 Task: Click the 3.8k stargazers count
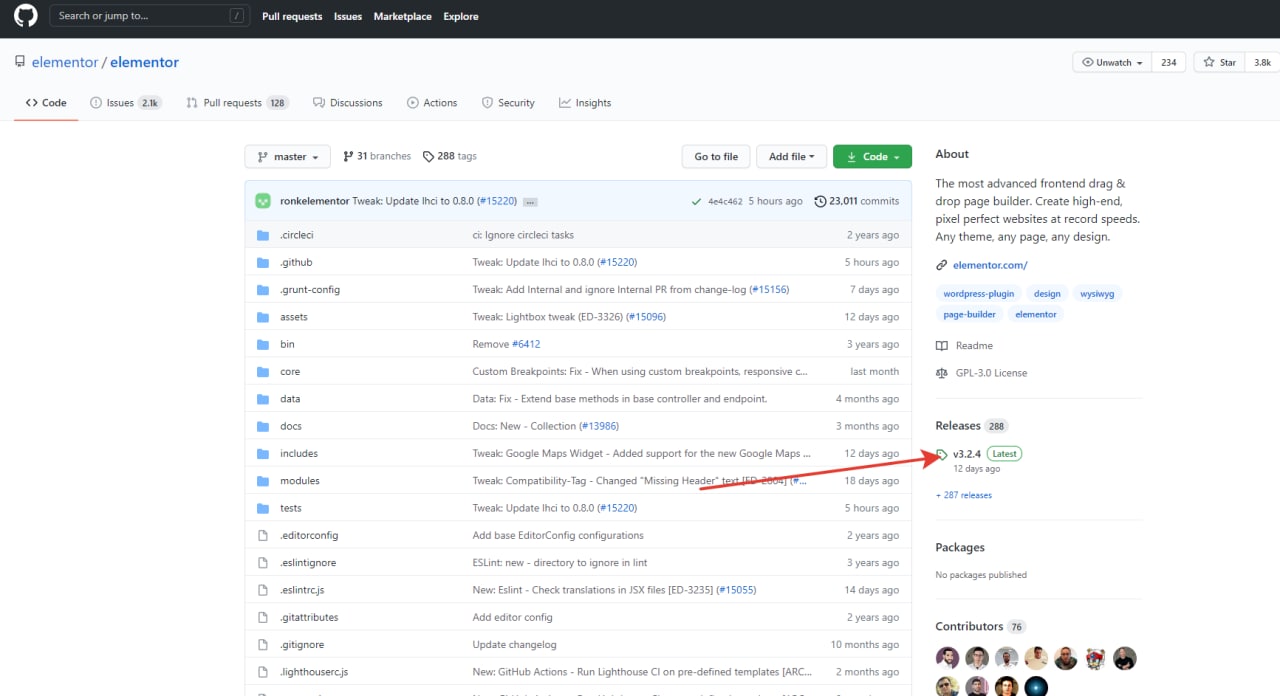point(1263,62)
